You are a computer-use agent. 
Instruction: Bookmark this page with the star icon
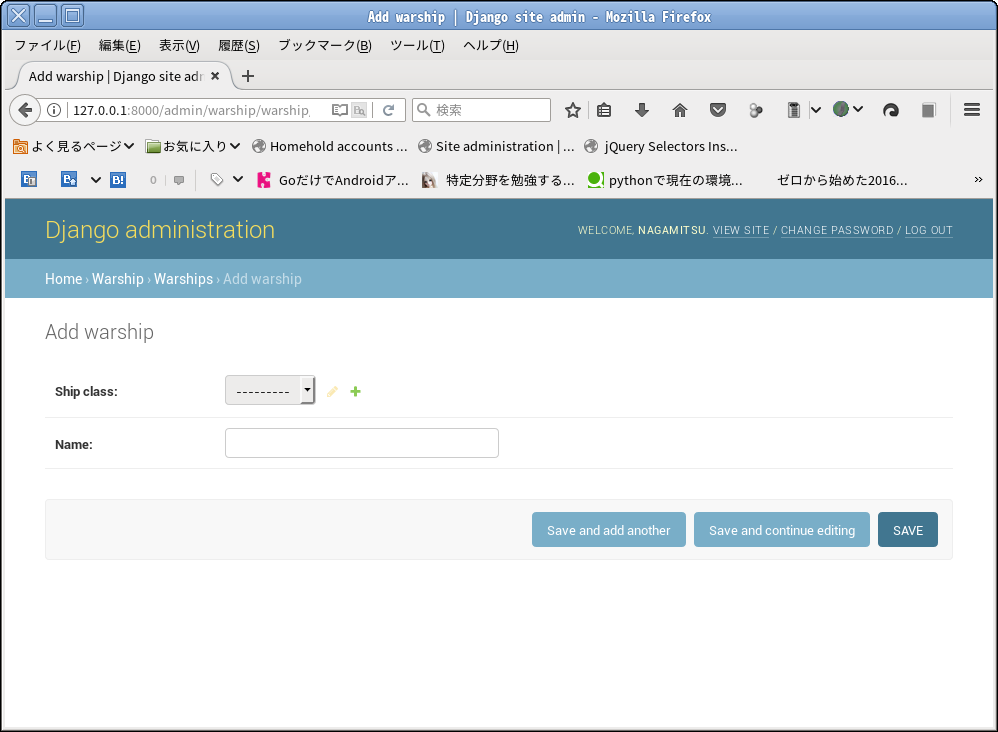573,110
